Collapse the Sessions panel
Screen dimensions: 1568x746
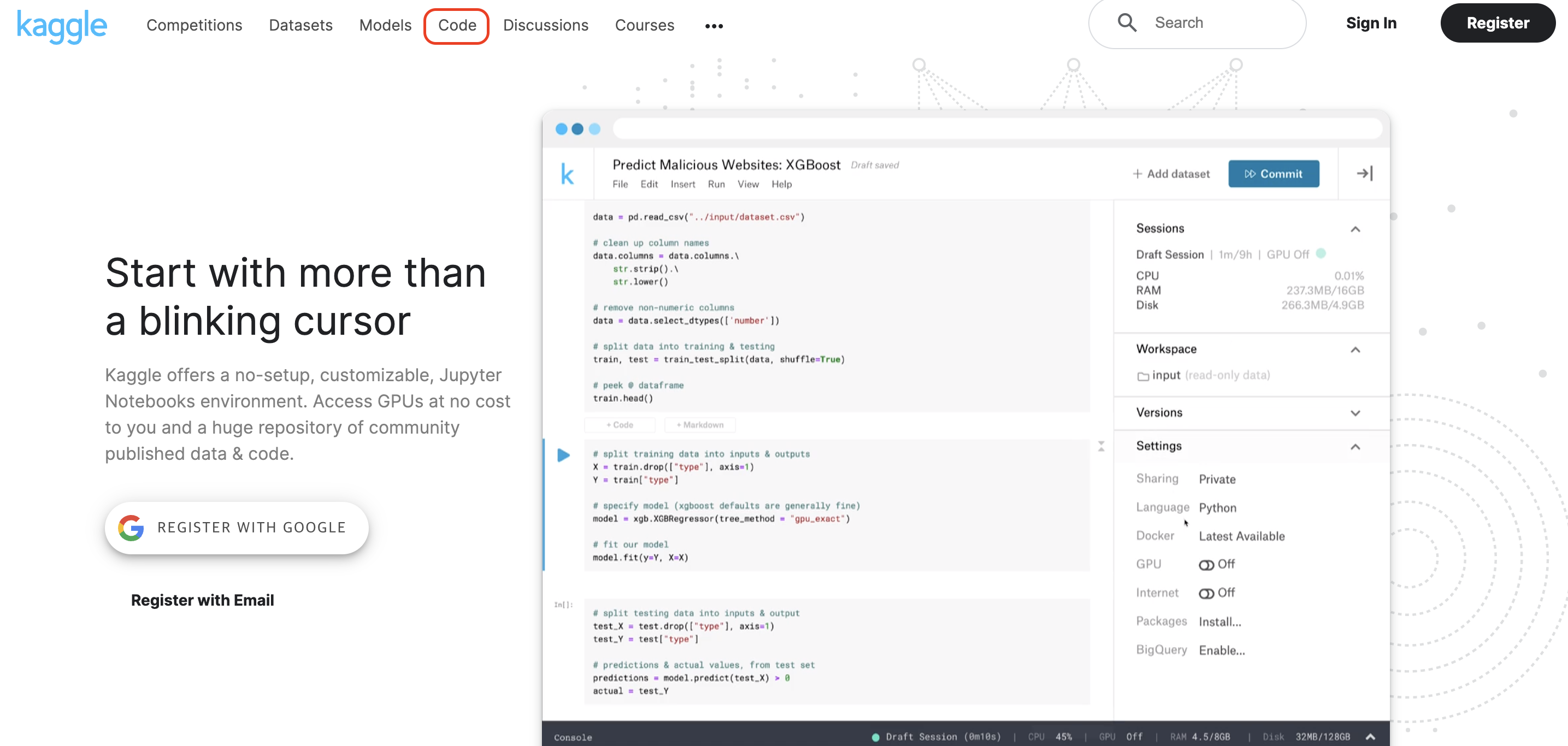[x=1355, y=229]
